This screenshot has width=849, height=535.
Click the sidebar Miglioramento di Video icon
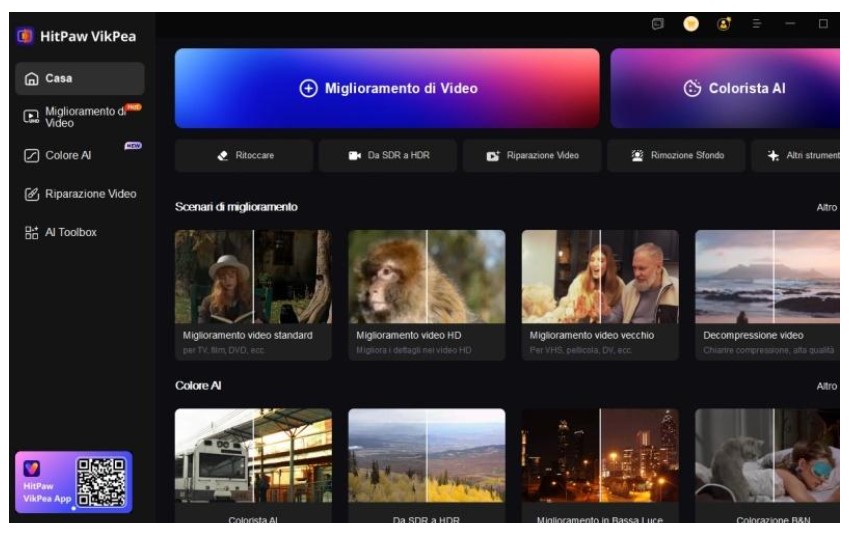coord(31,116)
